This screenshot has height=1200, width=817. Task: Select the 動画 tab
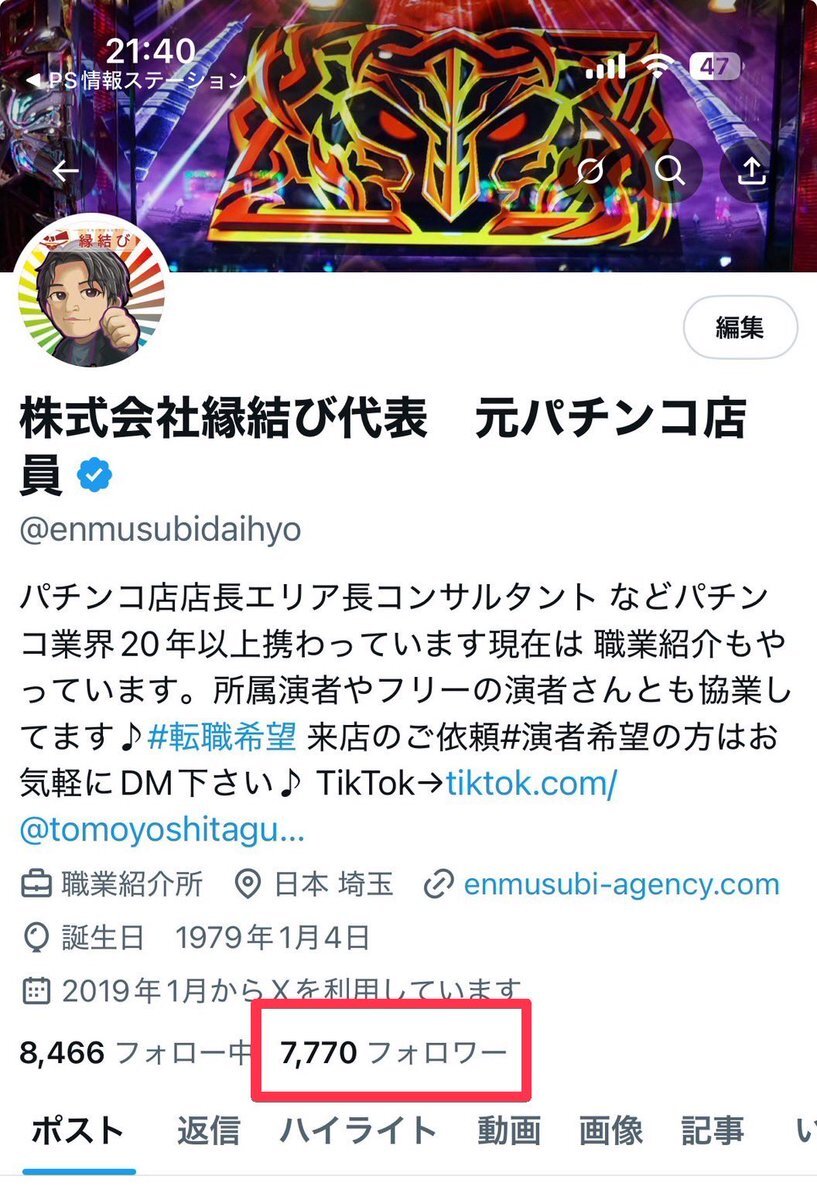pyautogui.click(x=509, y=1131)
